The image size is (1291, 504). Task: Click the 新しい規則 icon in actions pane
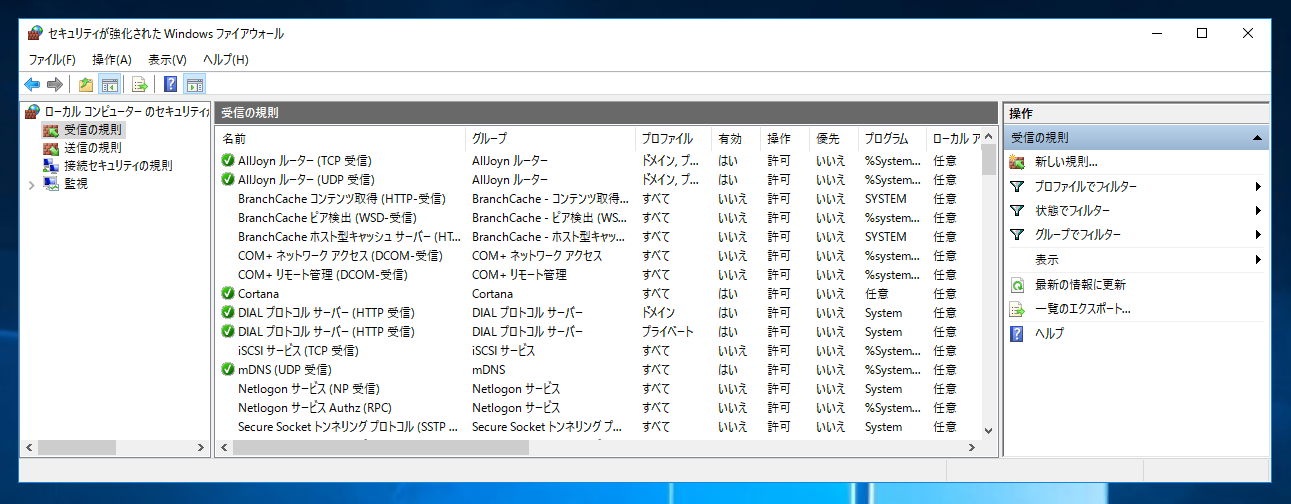coord(1018,162)
